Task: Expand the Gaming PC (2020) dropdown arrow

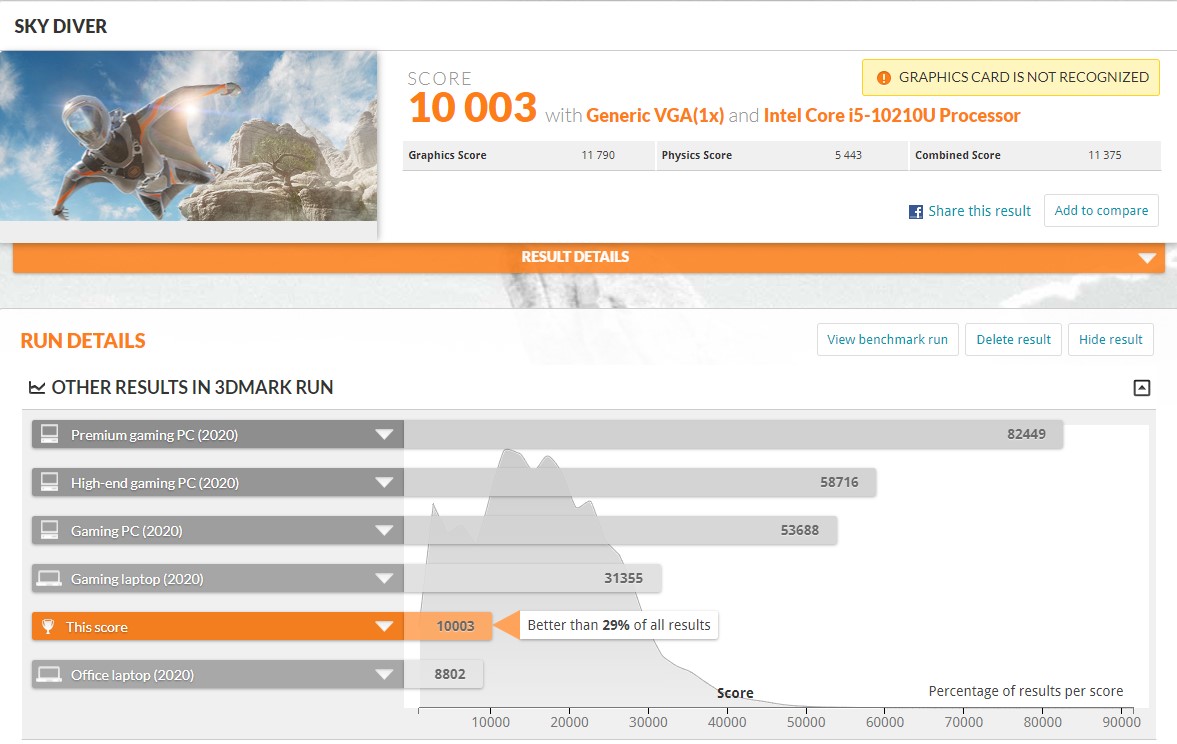Action: click(x=384, y=531)
